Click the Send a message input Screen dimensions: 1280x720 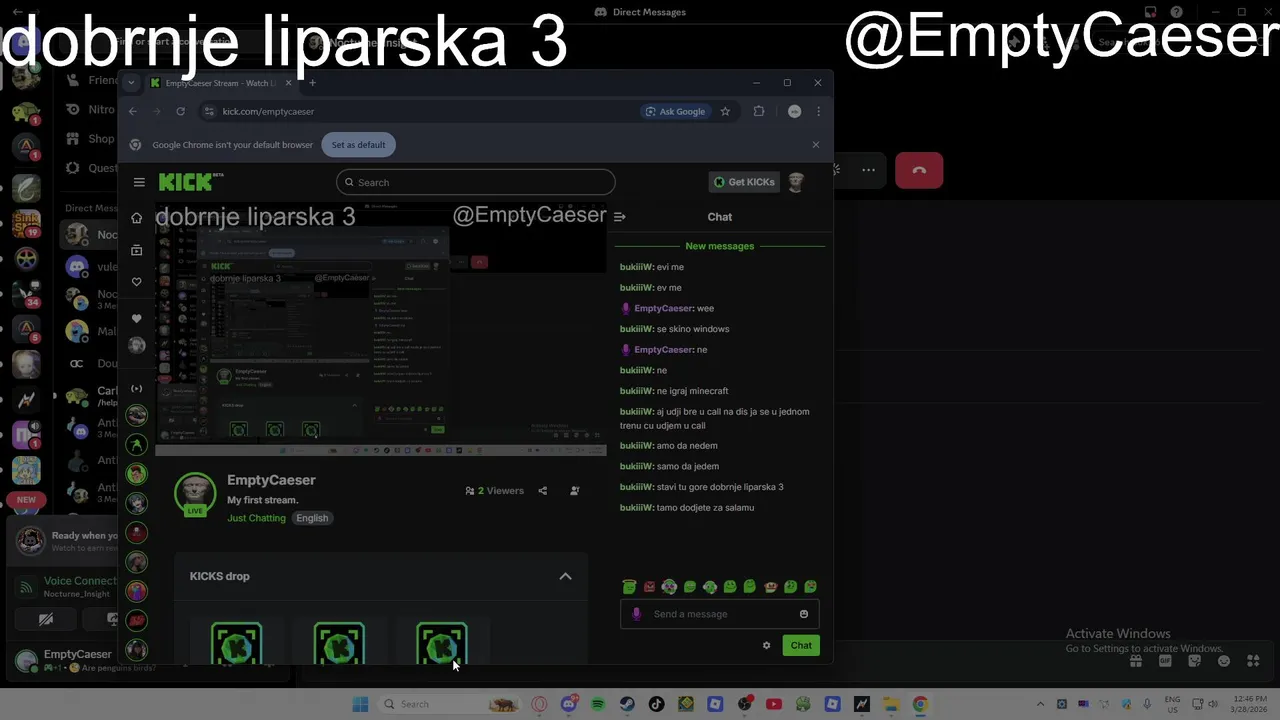(720, 614)
